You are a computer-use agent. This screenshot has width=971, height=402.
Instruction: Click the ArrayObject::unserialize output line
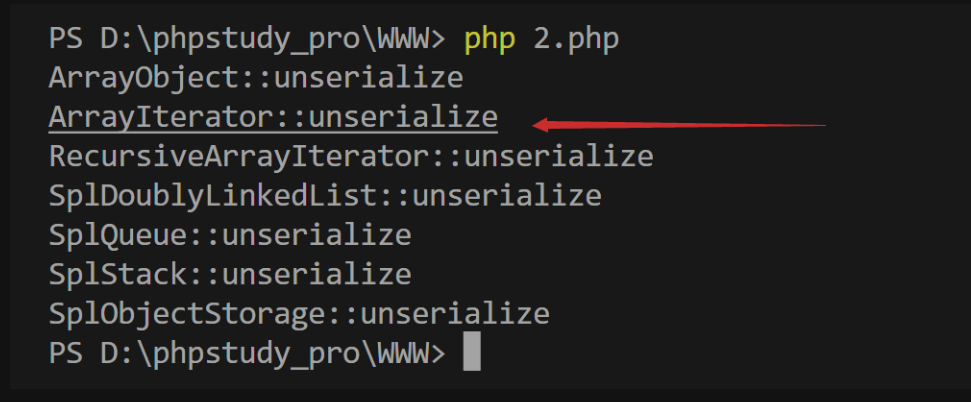coord(256,79)
